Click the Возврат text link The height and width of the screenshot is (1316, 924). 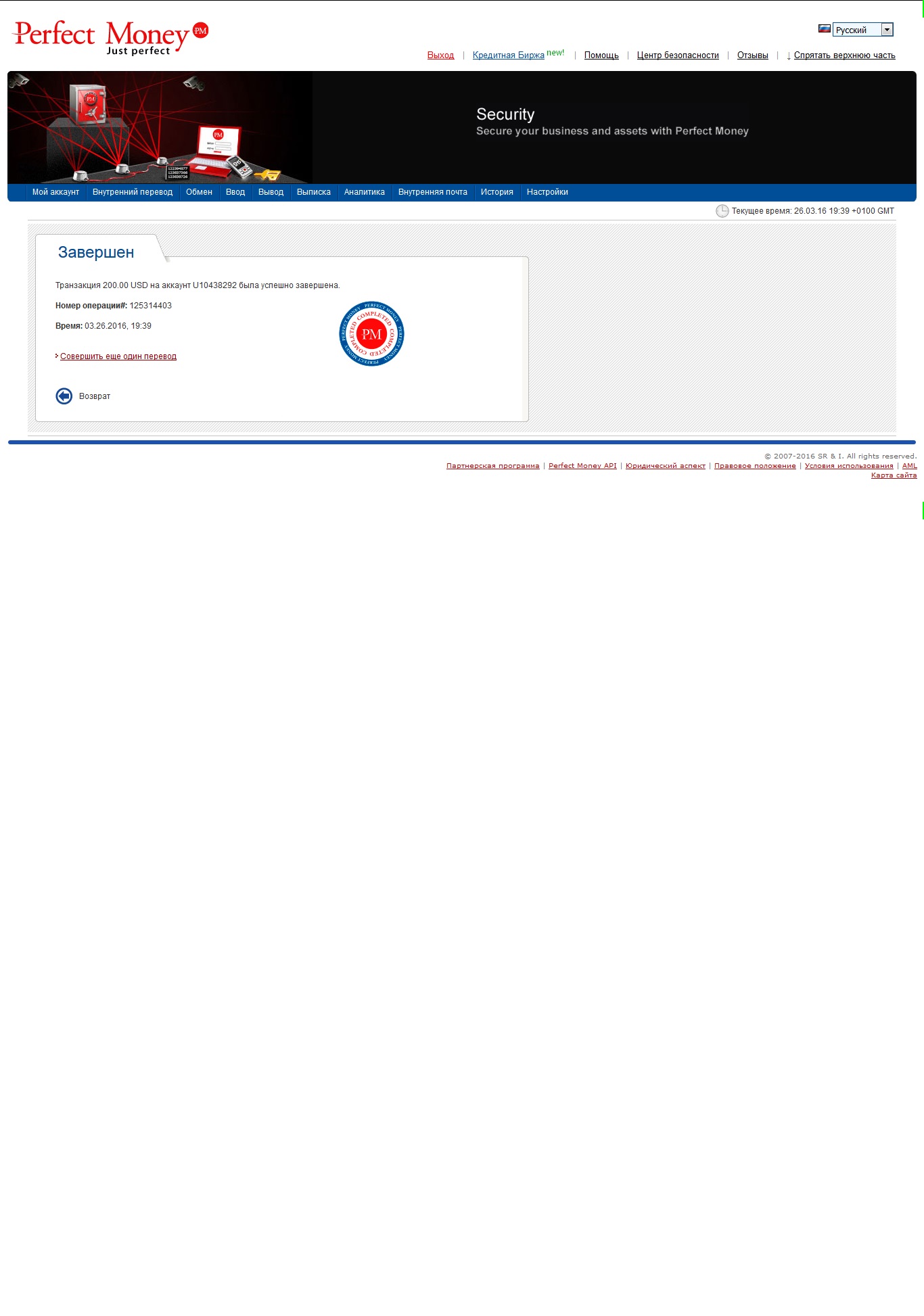coord(95,396)
